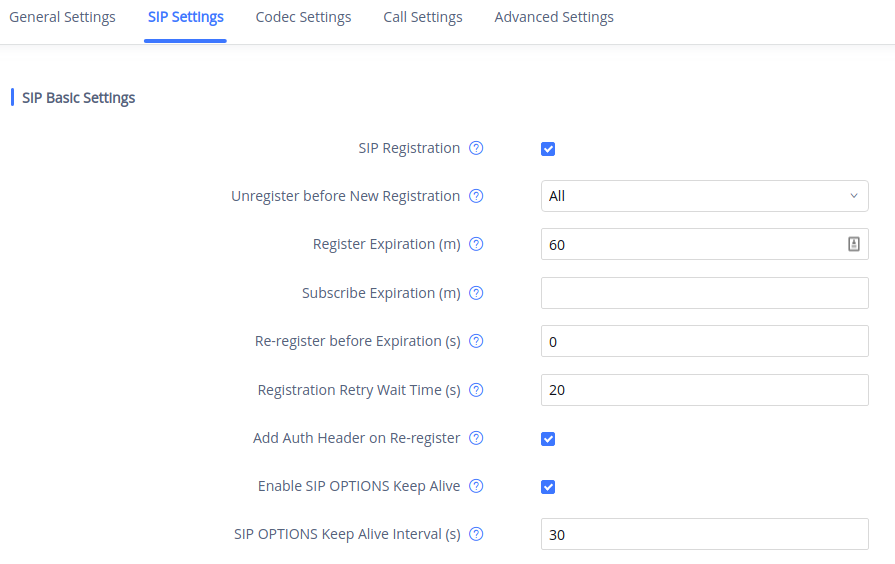Select the Advanced Settings tab
Screen dimensions: 895x564
point(554,17)
